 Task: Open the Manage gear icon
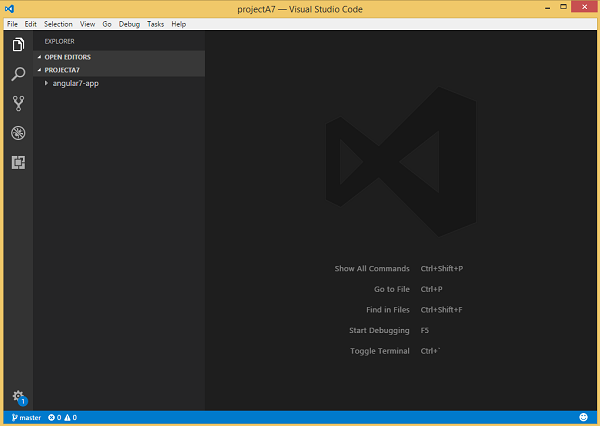18,396
